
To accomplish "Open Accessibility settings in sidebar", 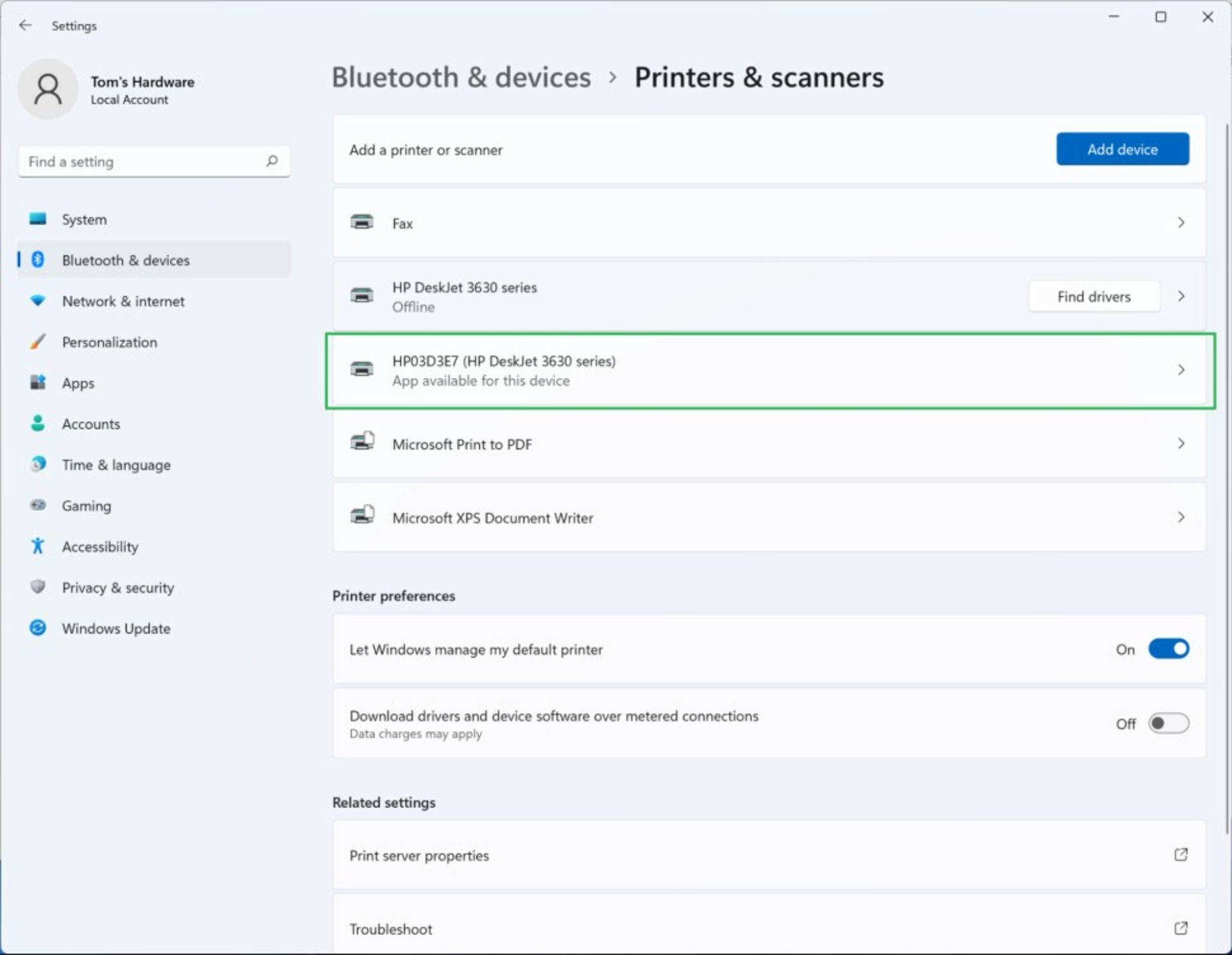I will click(100, 547).
